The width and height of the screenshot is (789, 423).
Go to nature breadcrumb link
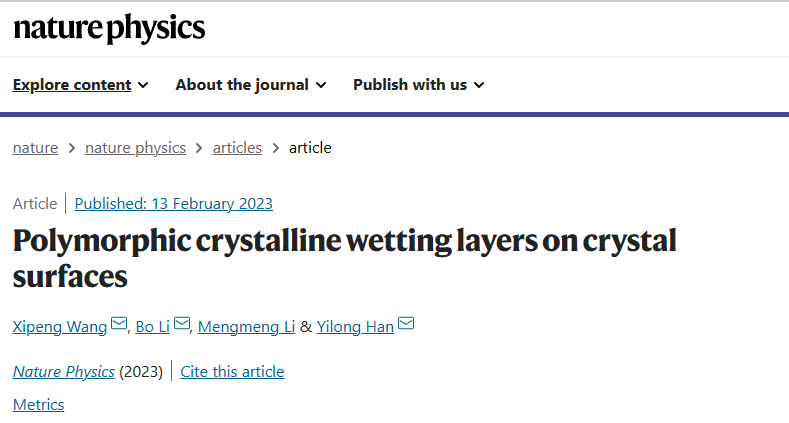coord(35,148)
